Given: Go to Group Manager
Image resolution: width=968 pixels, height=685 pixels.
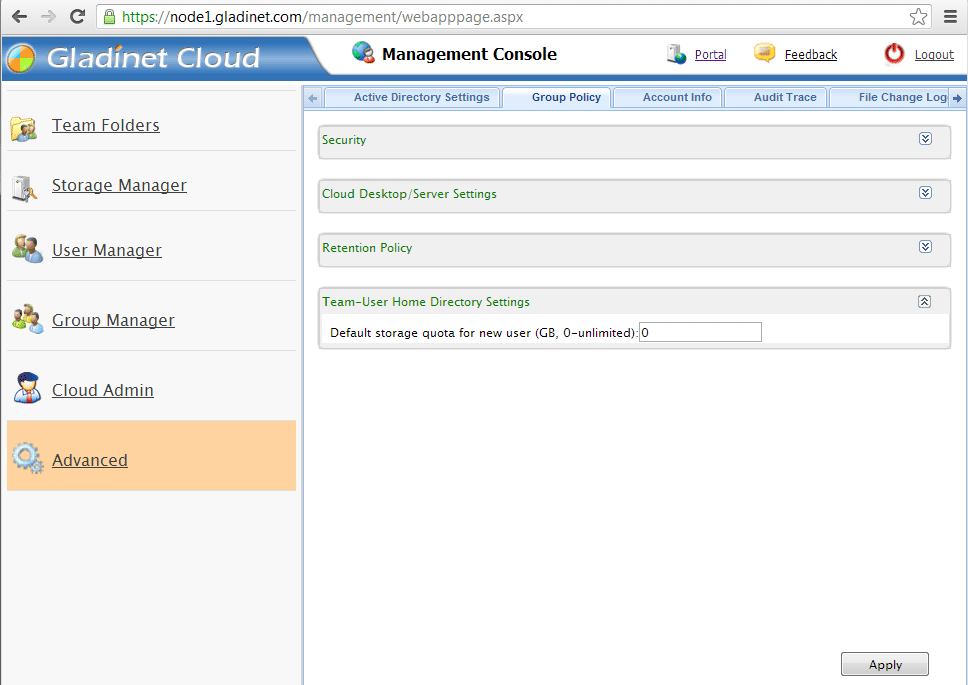Looking at the screenshot, I should (x=114, y=320).
